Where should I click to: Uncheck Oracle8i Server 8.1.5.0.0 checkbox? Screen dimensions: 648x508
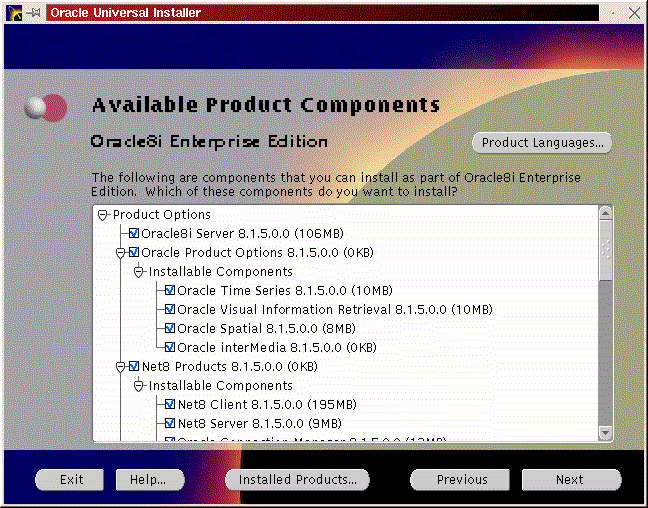click(134, 233)
